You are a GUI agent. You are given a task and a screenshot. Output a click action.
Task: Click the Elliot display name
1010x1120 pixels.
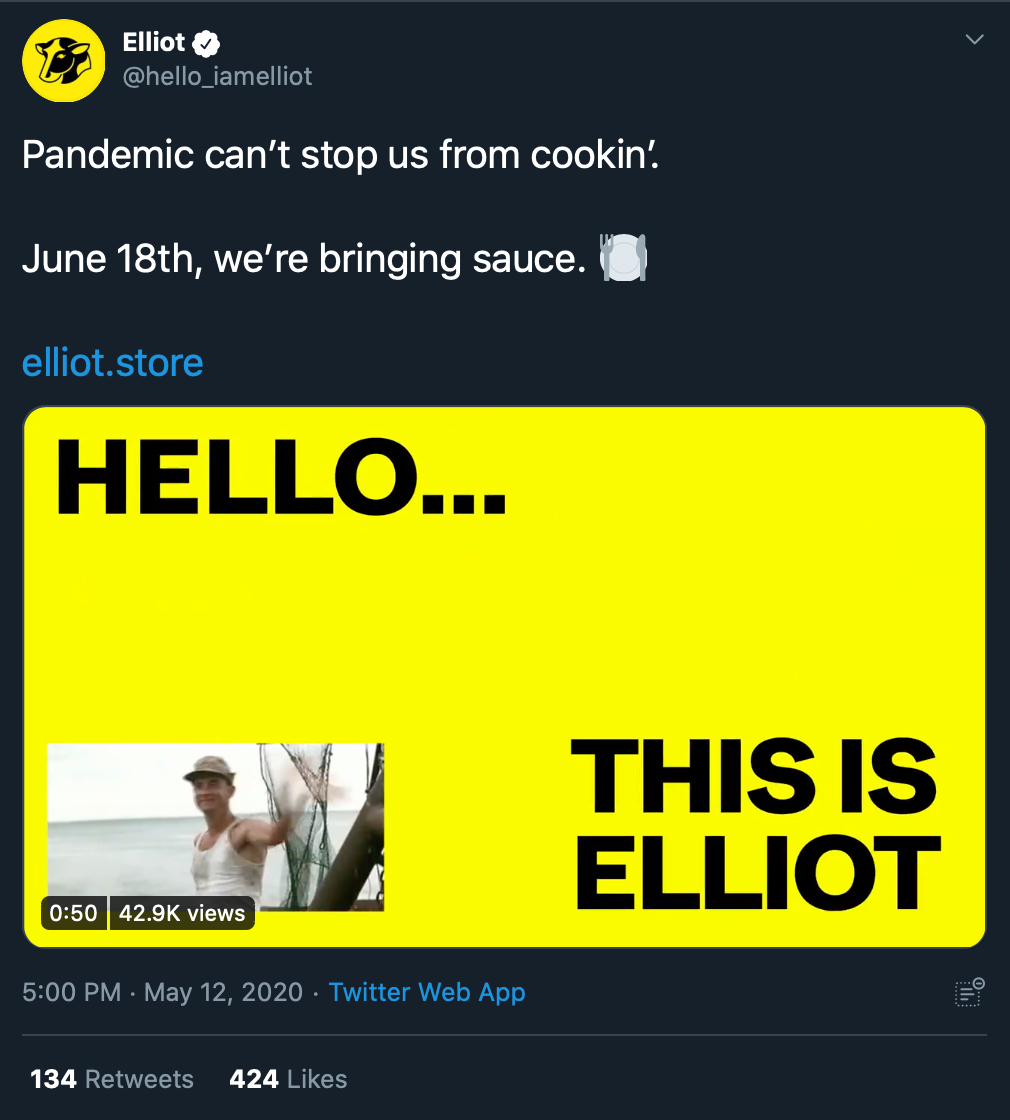pyautogui.click(x=153, y=43)
